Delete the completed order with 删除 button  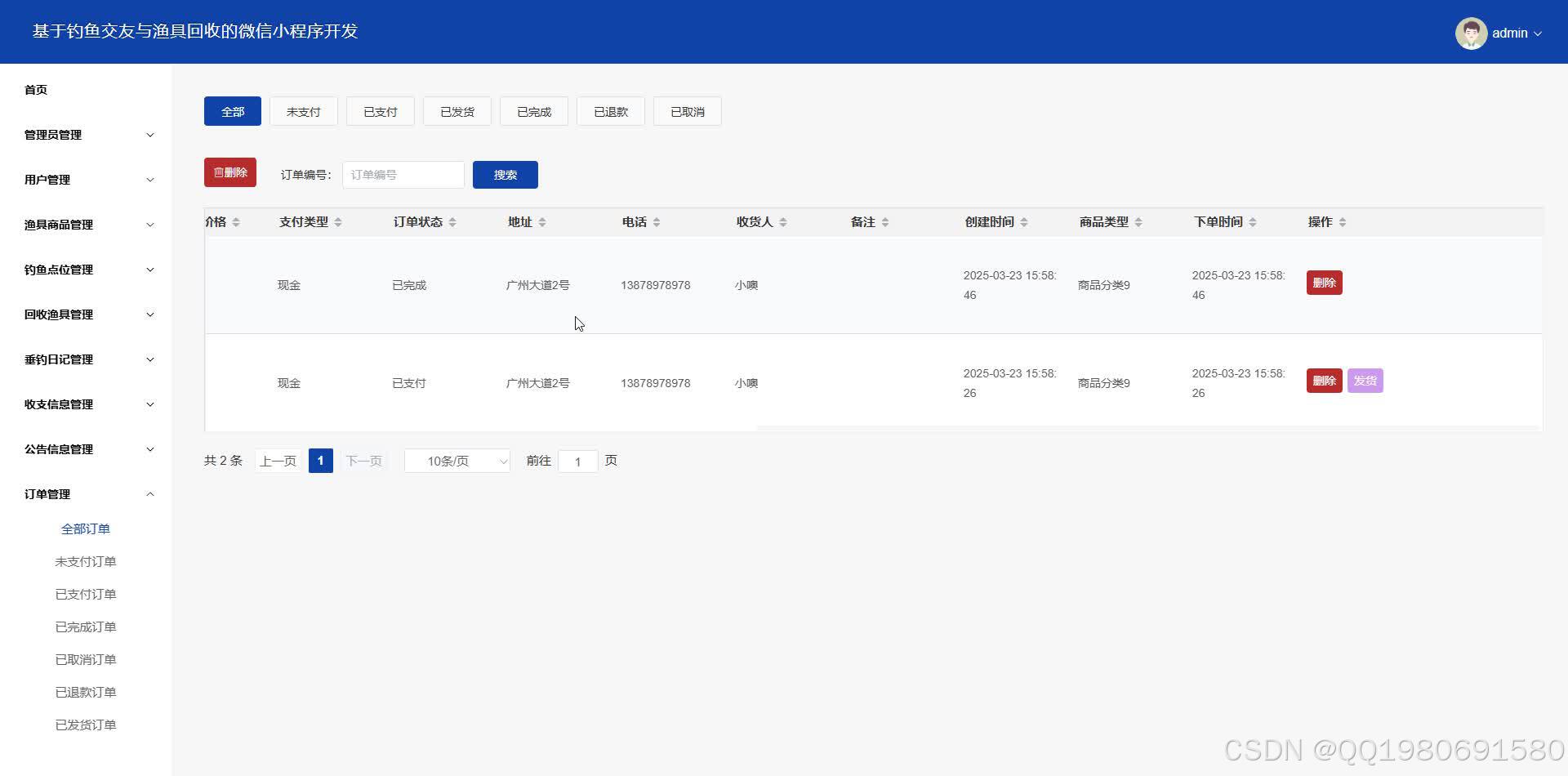pos(1324,282)
